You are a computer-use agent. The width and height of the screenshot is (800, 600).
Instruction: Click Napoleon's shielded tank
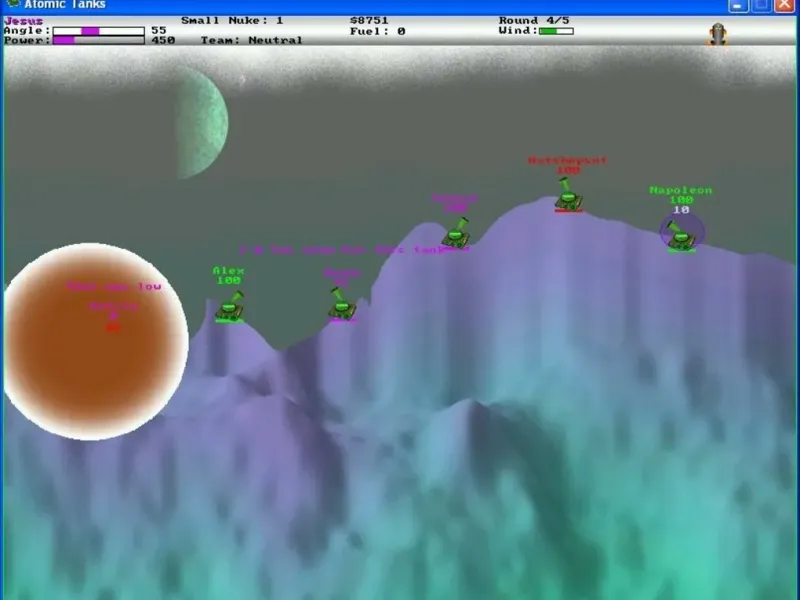[x=682, y=235]
